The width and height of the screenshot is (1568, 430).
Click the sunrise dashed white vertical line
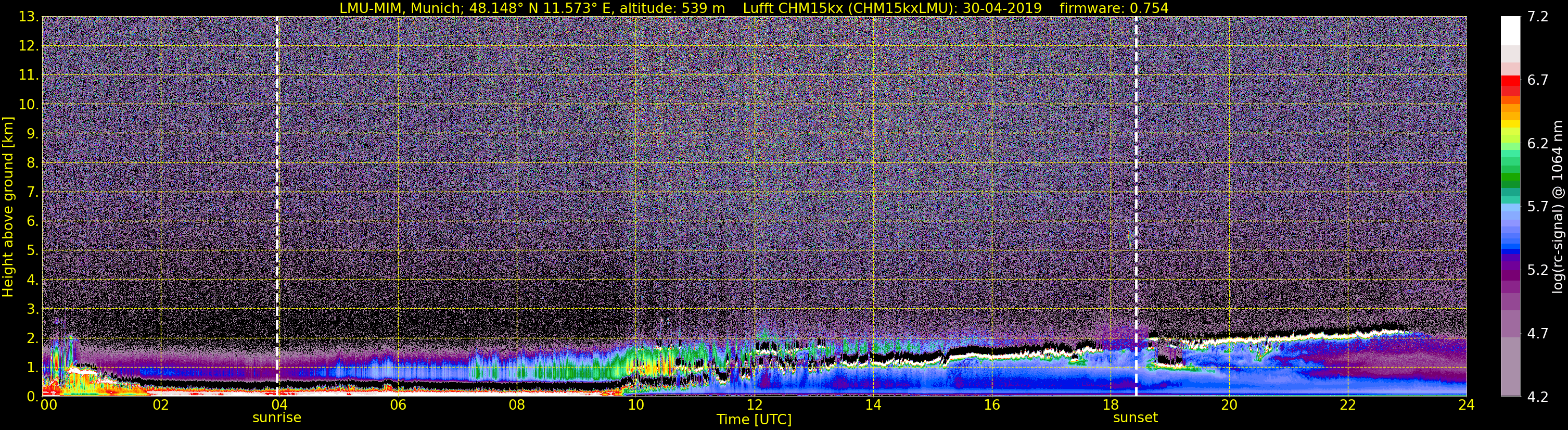tap(277, 206)
